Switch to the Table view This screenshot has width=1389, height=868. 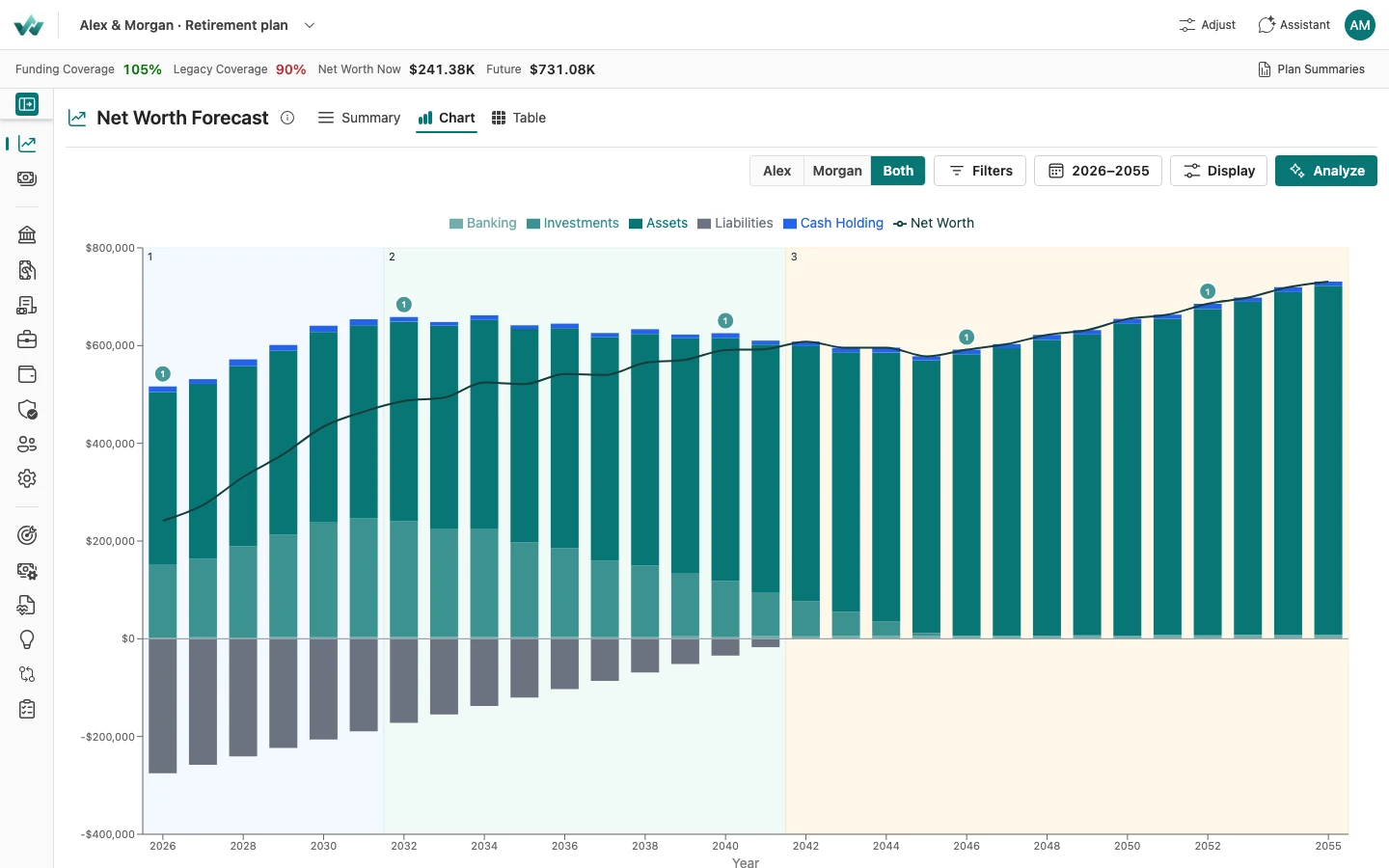coord(519,118)
